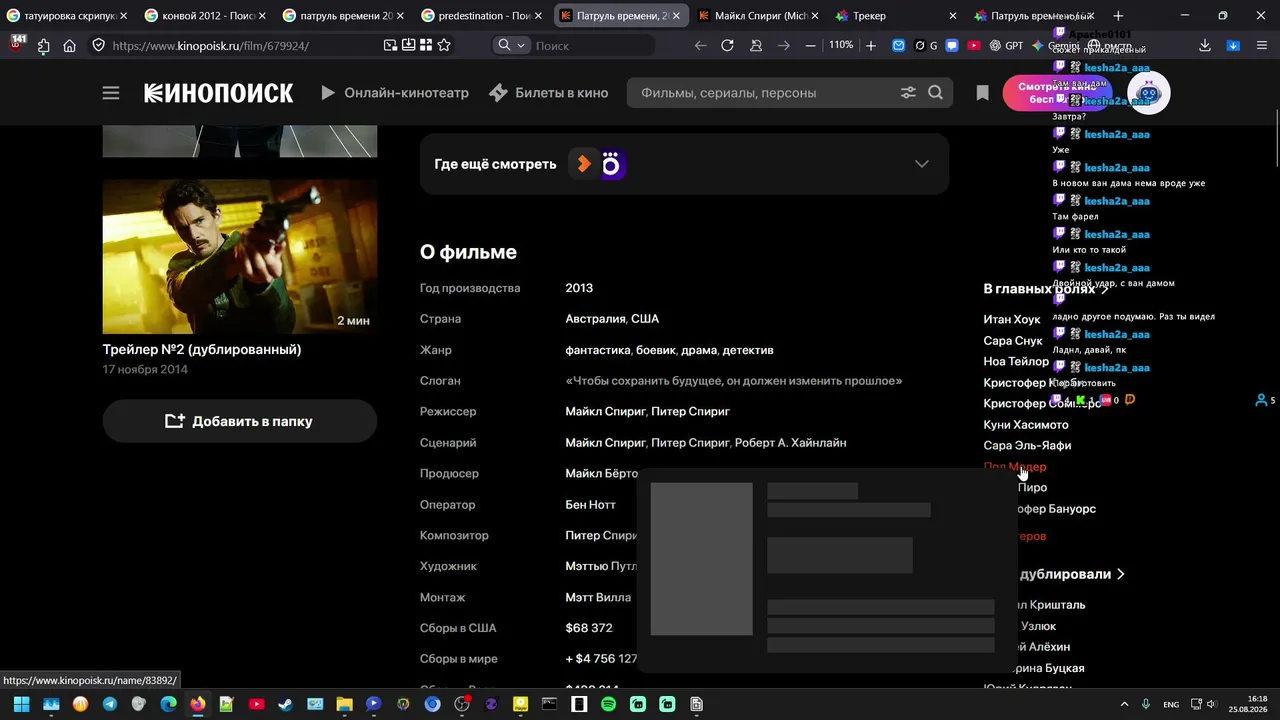Go to the Kinopoisk logo home page
Image resolution: width=1280 pixels, height=720 pixels.
219,93
